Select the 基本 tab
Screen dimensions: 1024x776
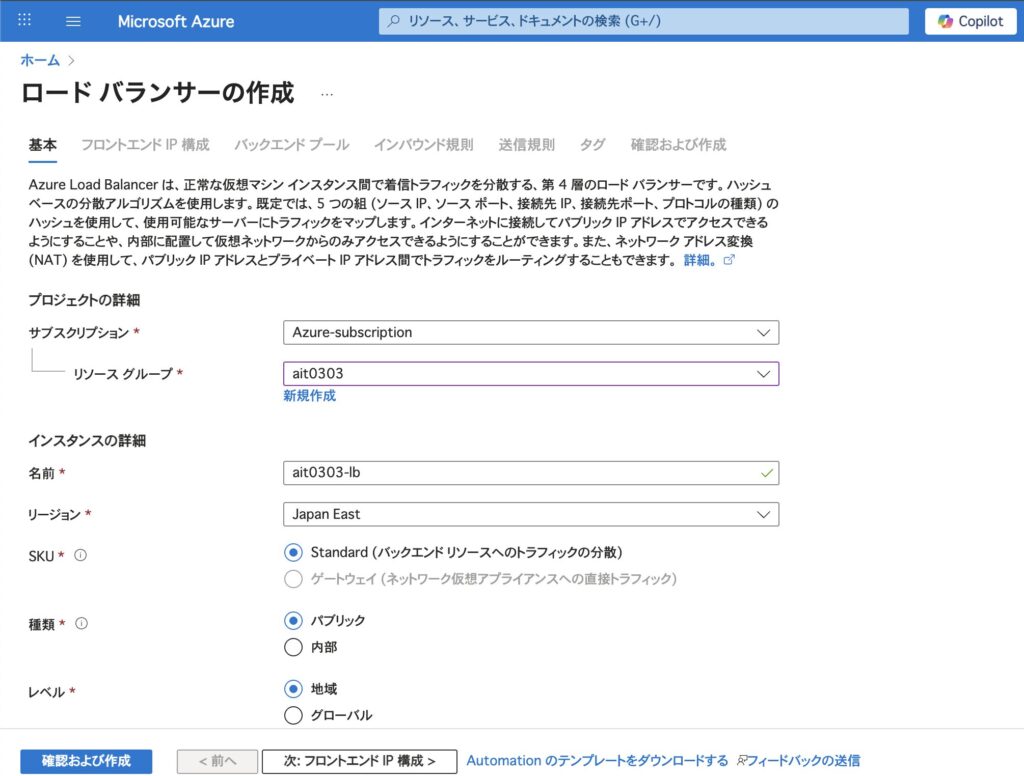click(42, 144)
